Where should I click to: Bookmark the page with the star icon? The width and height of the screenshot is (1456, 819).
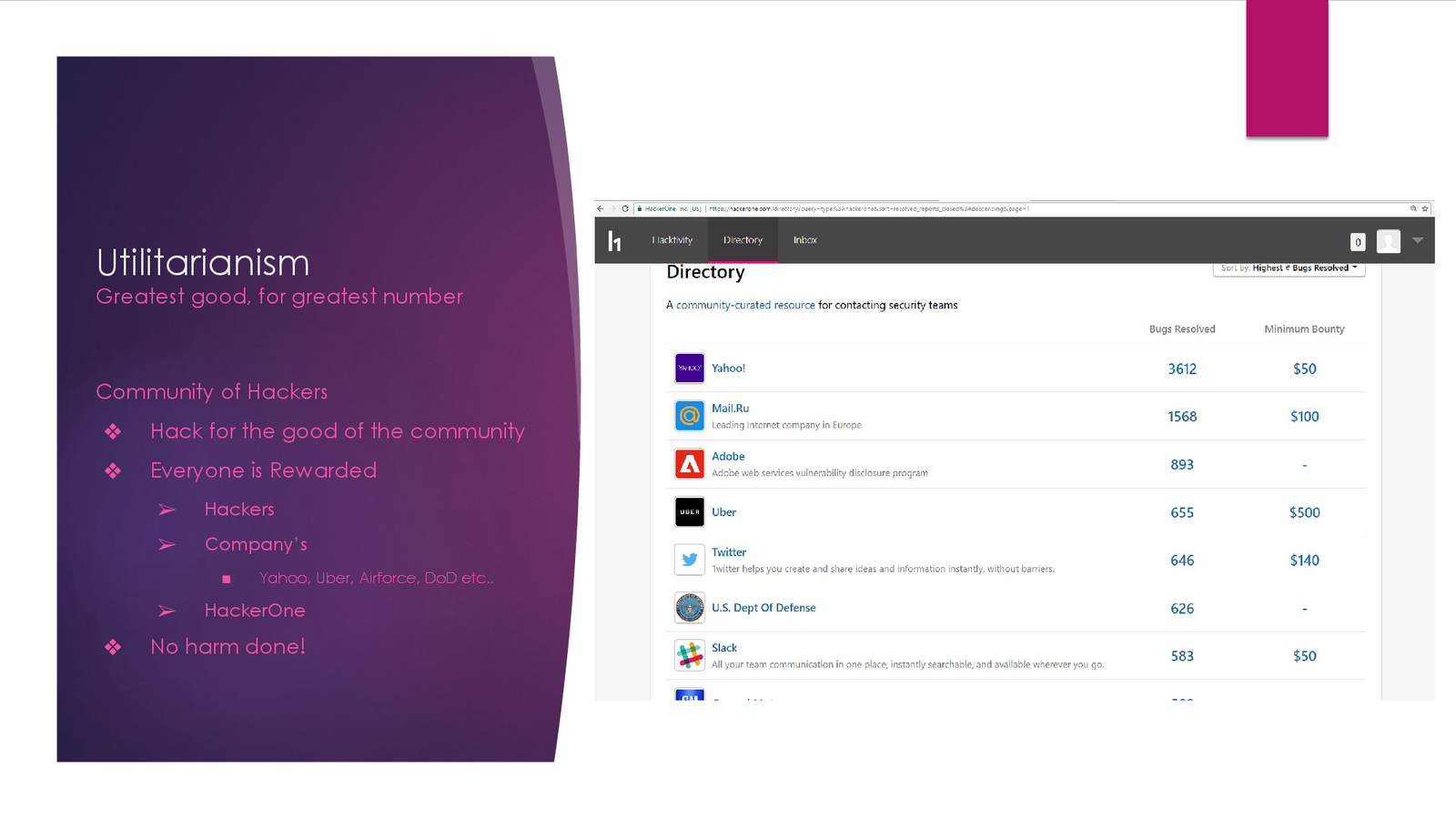point(1425,208)
